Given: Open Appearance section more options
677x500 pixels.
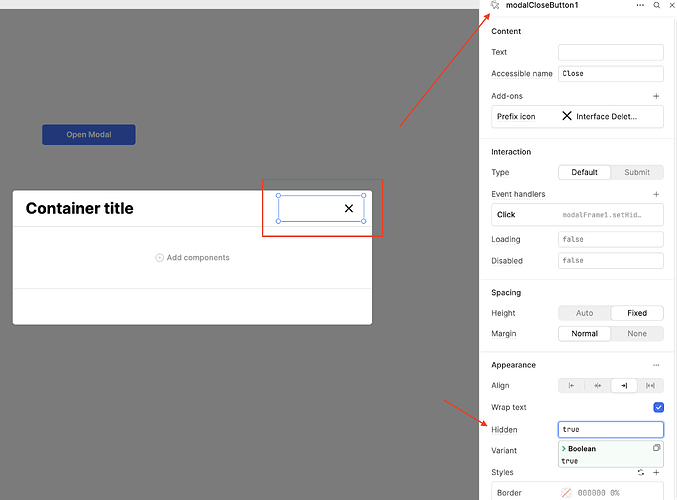Looking at the screenshot, I should [x=656, y=365].
